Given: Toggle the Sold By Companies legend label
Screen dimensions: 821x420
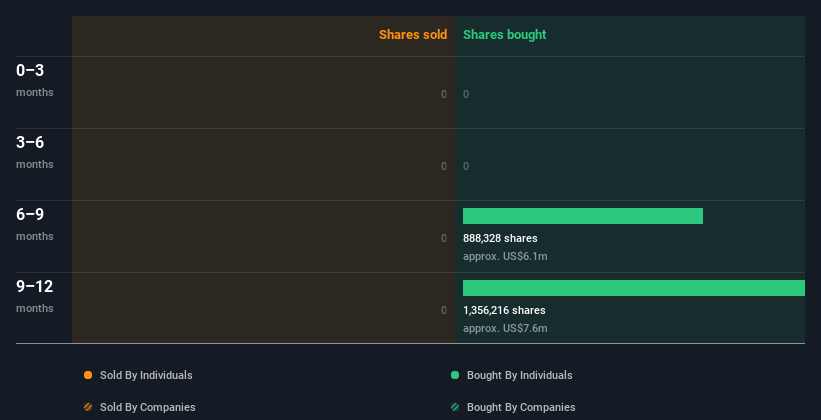Looking at the screenshot, I should pyautogui.click(x=148, y=407).
